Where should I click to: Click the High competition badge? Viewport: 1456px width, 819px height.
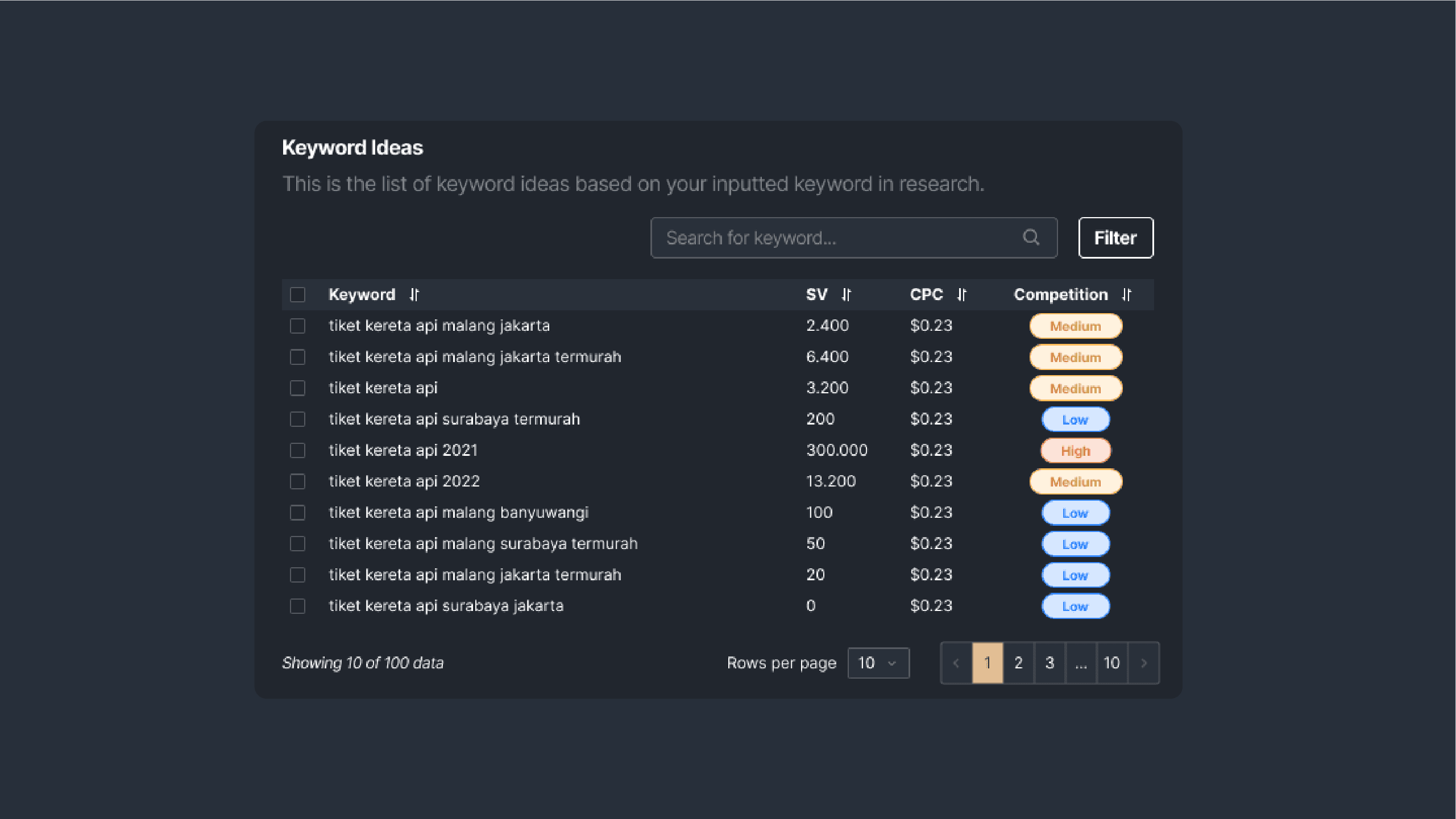pyautogui.click(x=1075, y=451)
